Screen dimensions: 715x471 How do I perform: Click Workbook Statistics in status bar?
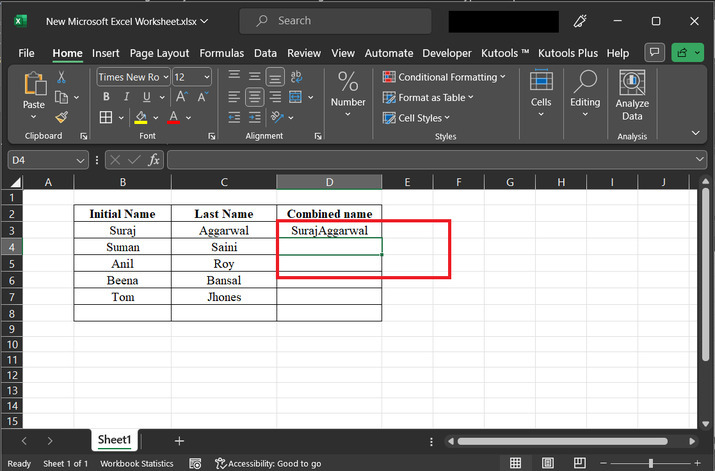point(136,464)
